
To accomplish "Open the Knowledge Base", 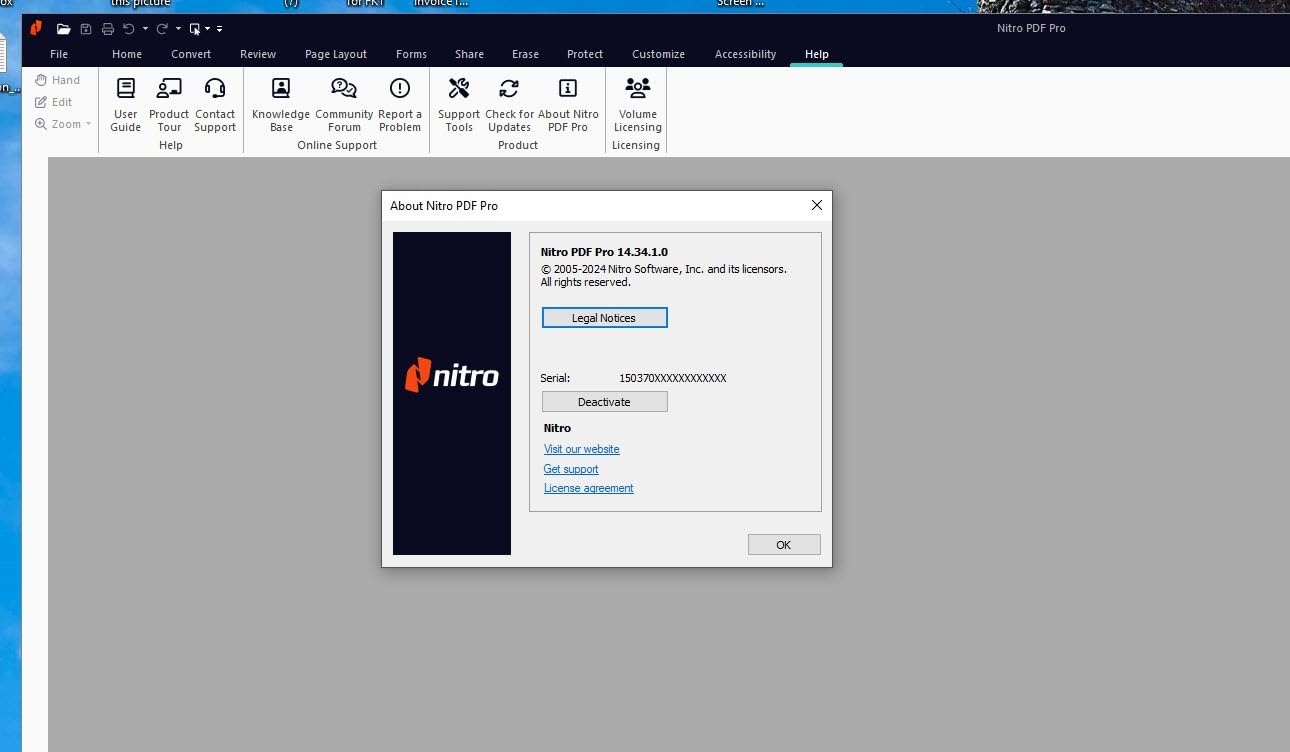I will coord(280,103).
